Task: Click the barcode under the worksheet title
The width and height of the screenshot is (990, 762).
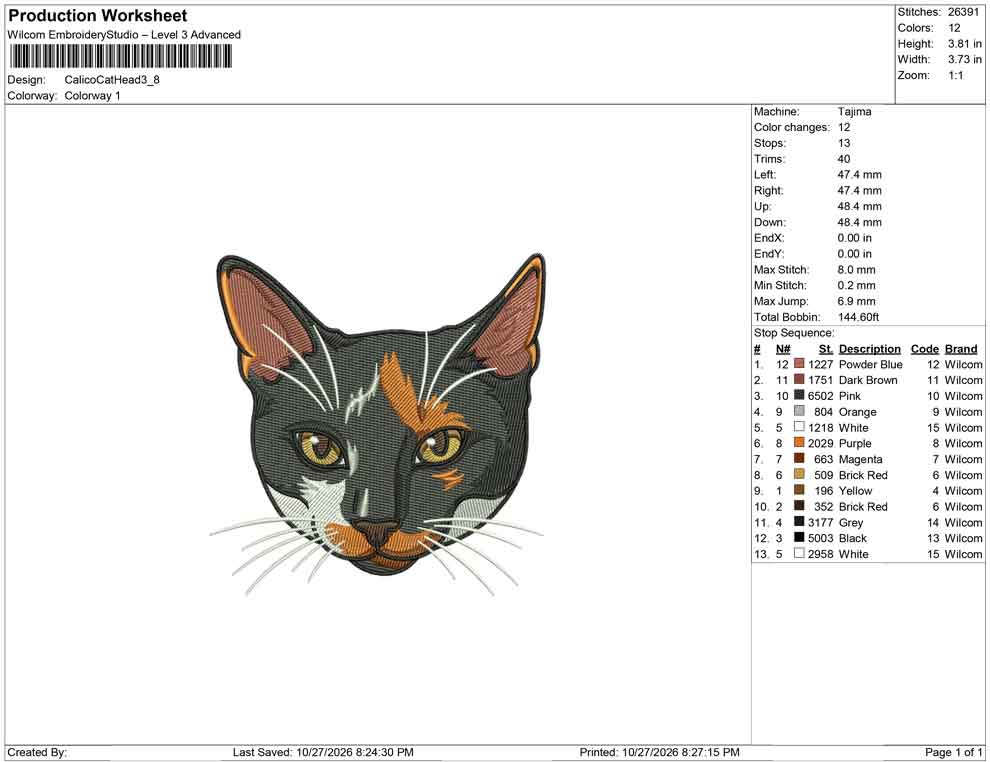Action: coord(120,57)
